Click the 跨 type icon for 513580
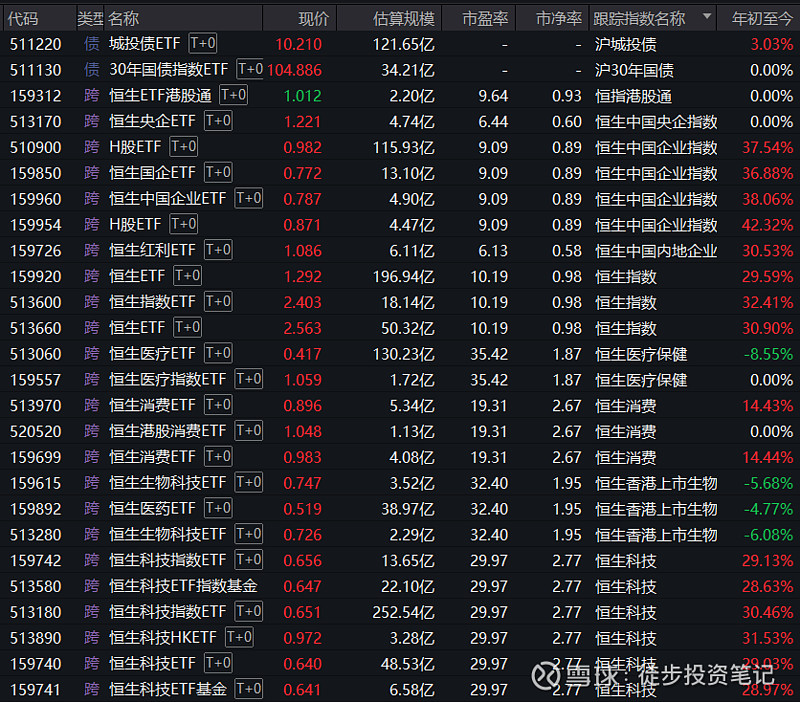 (92, 586)
